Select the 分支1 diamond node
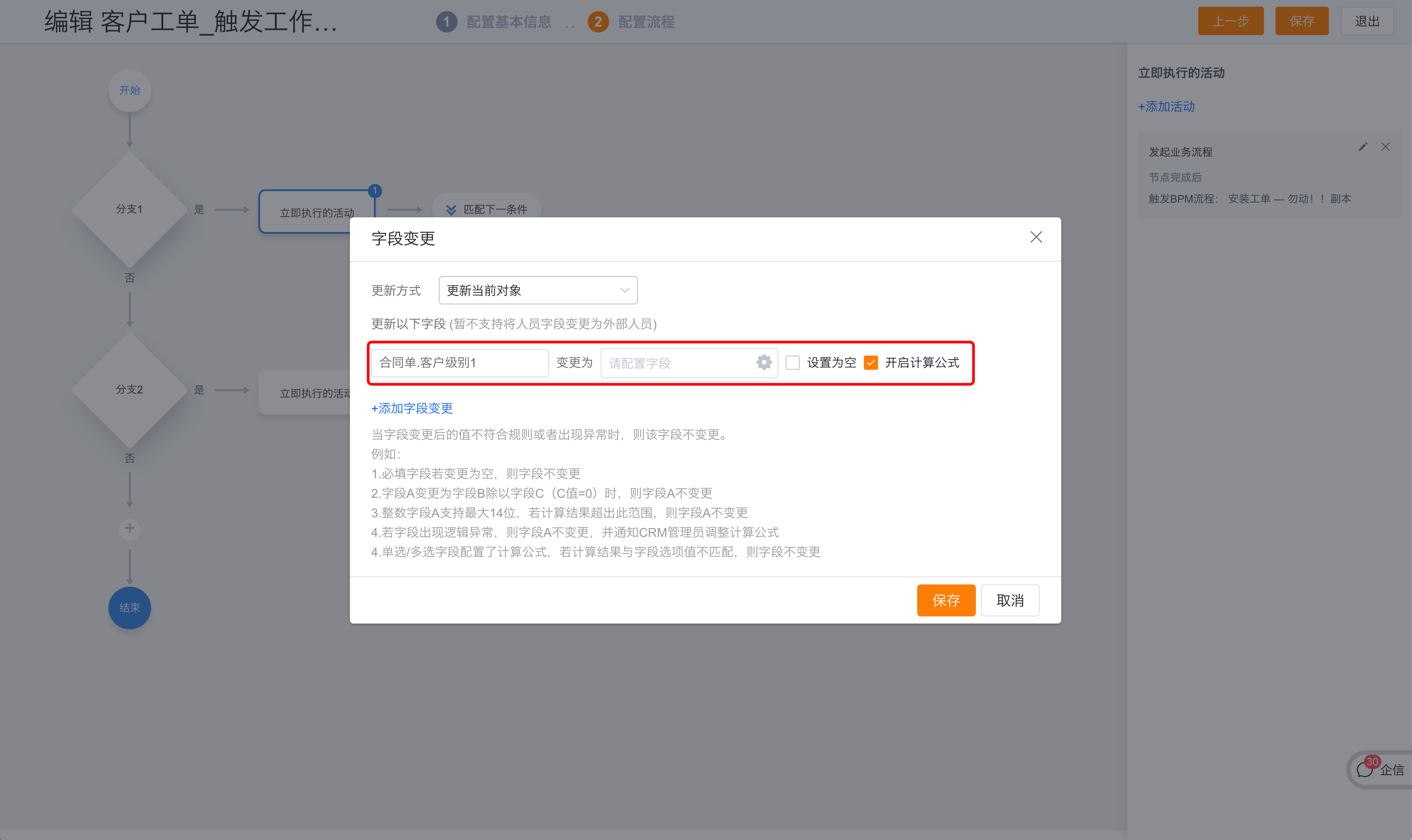This screenshot has width=1412, height=840. (130, 209)
